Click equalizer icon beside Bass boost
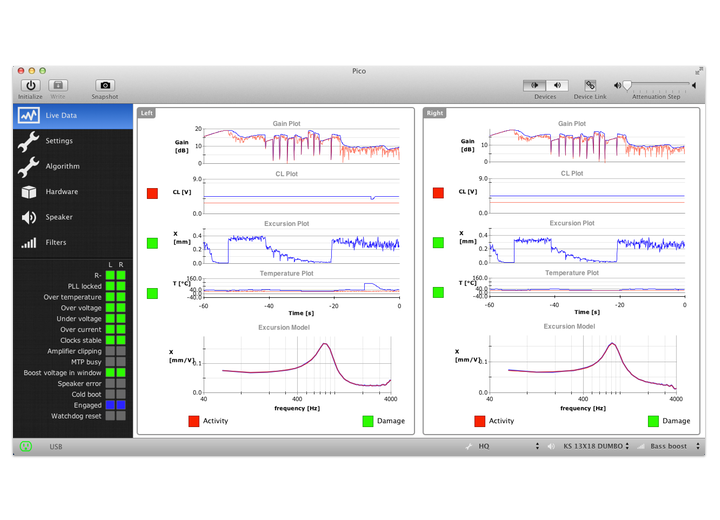 641,447
